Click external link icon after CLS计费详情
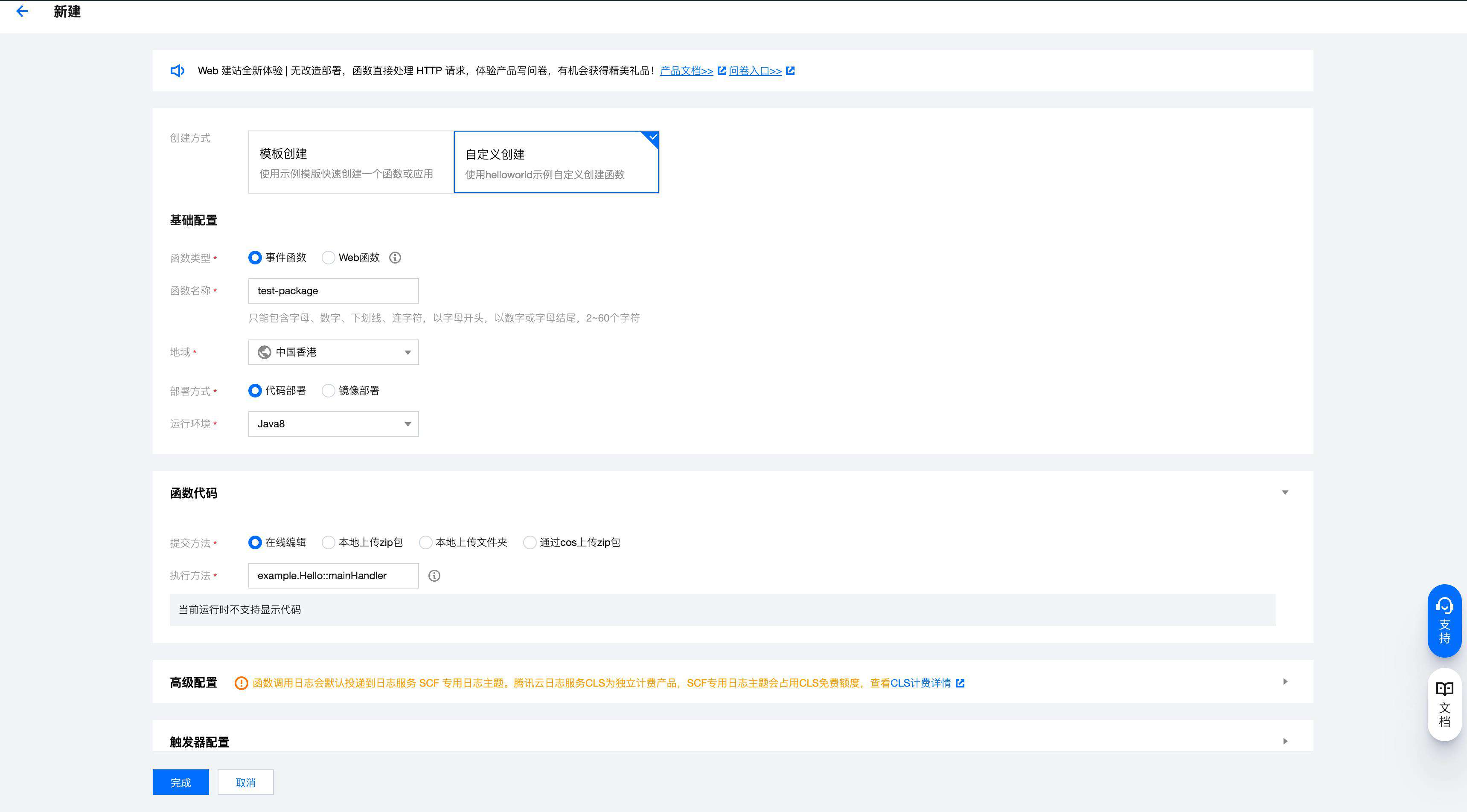Image resolution: width=1467 pixels, height=812 pixels. 960,683
